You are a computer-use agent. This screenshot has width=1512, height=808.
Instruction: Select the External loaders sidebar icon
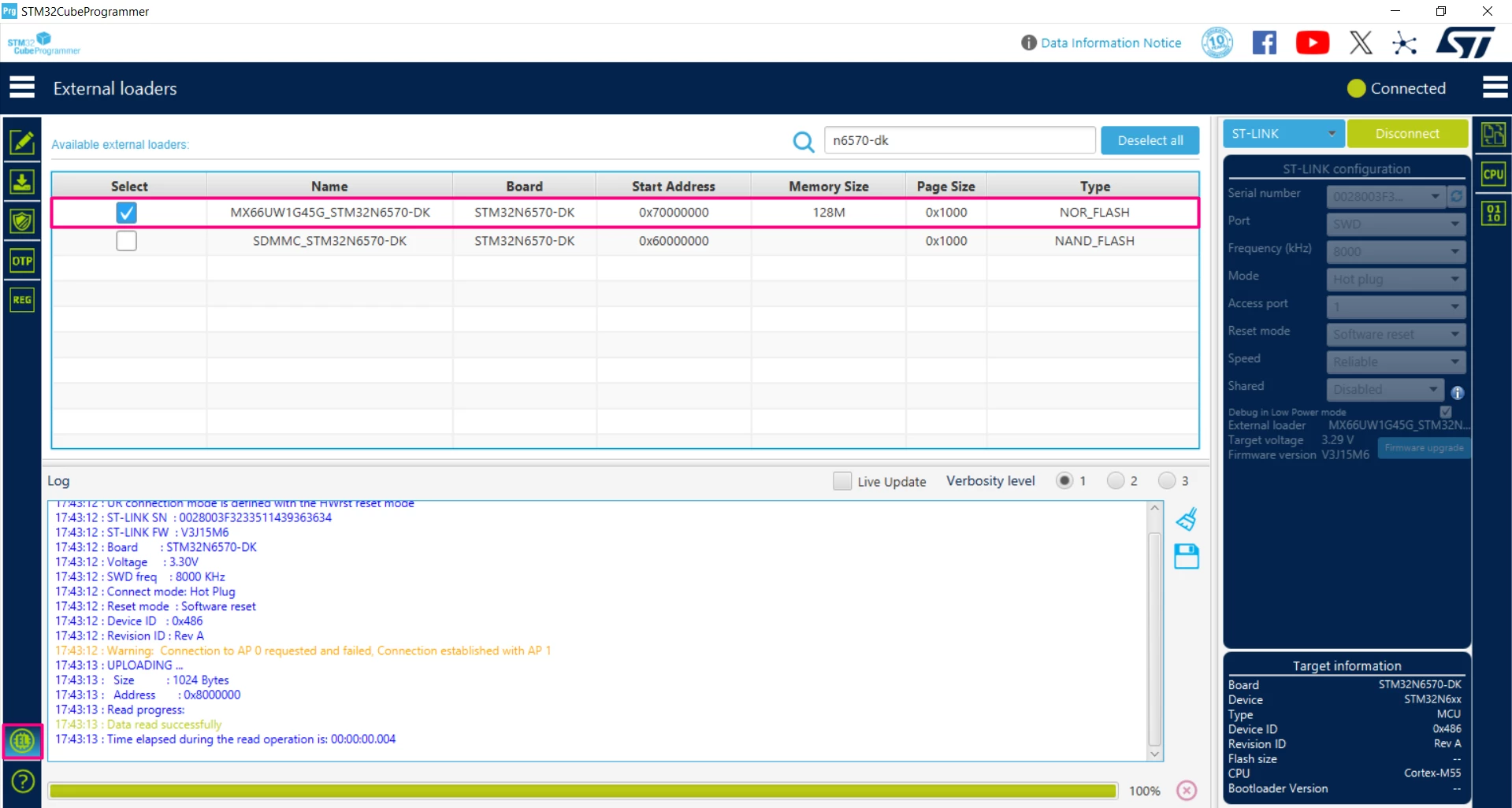pos(22,741)
